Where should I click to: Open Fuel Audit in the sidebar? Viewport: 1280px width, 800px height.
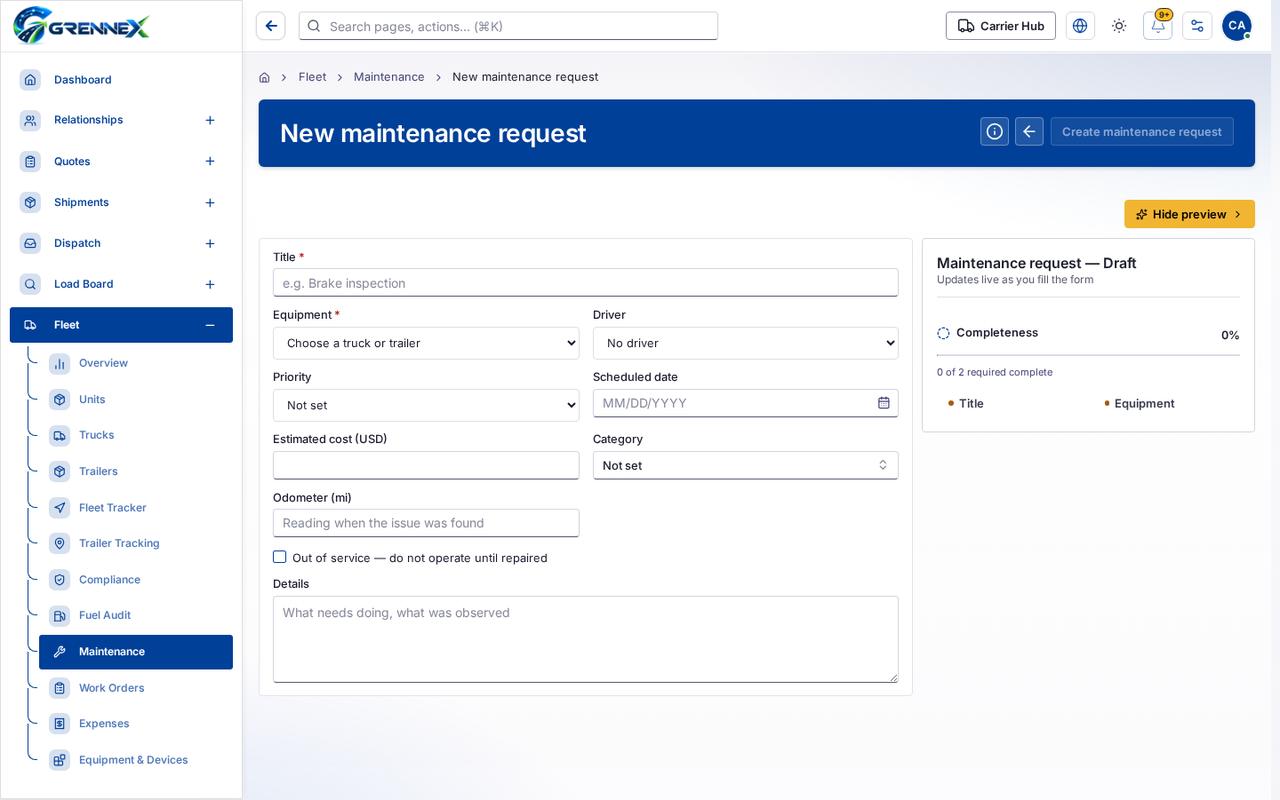tap(135, 615)
